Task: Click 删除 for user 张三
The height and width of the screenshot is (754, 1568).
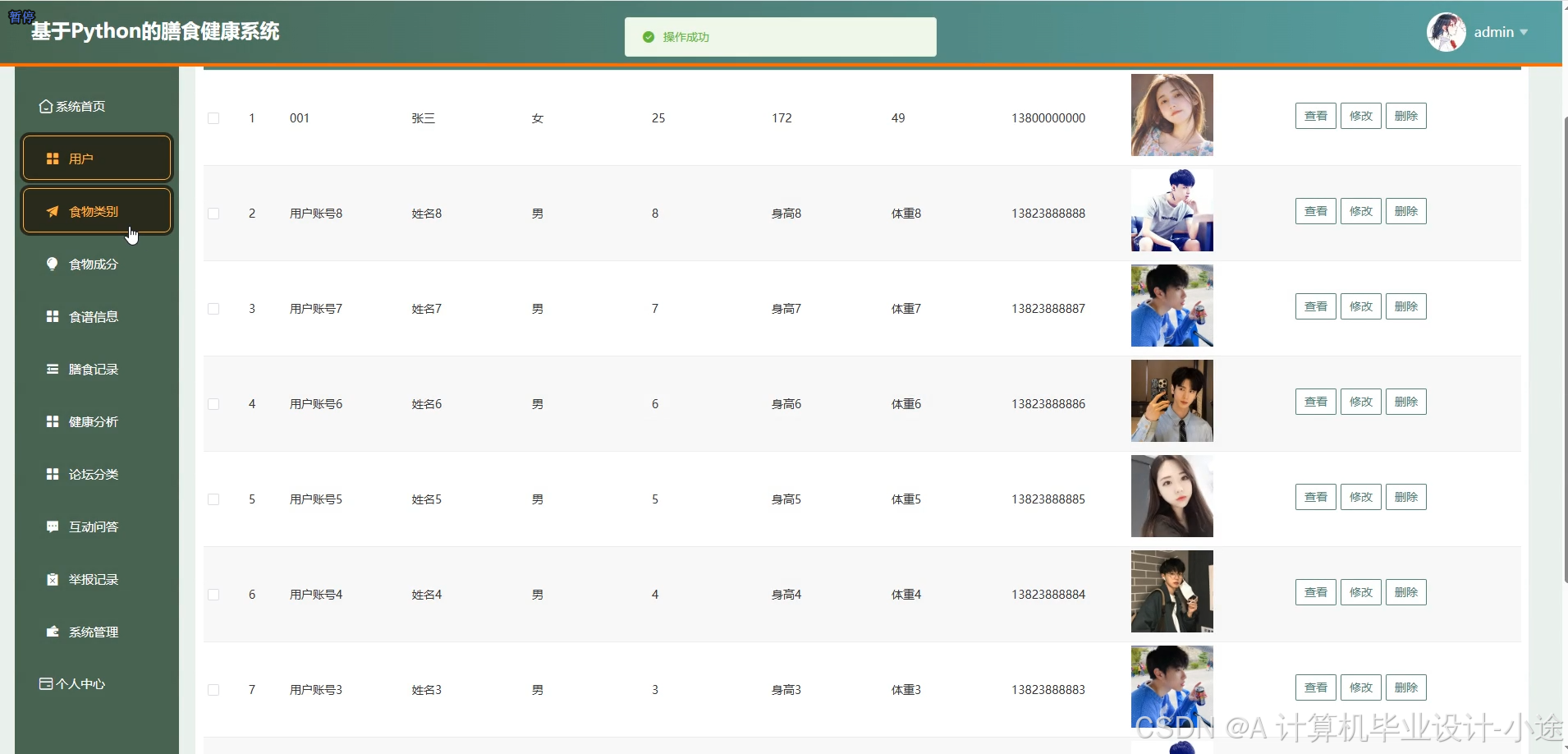Action: [x=1406, y=116]
